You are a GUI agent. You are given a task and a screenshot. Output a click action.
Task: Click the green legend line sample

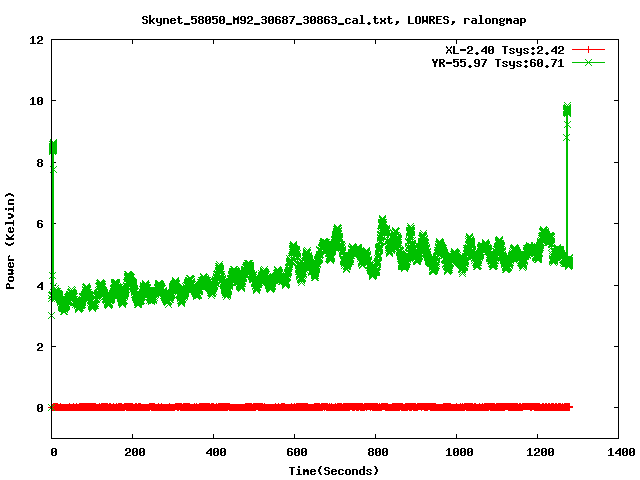[x=588, y=62]
